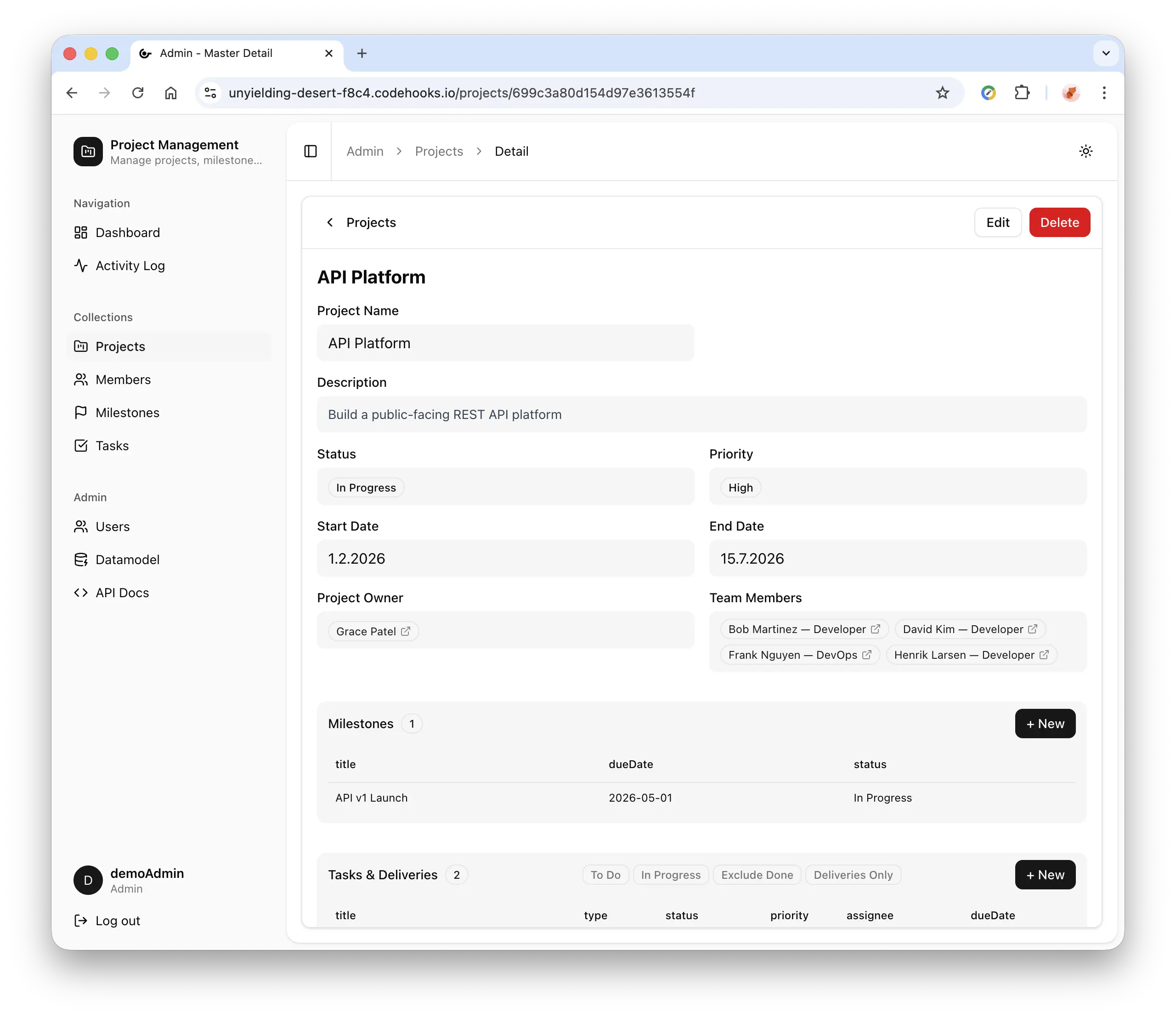
Task: Open the browser tab search chevron
Action: pyautogui.click(x=1106, y=53)
